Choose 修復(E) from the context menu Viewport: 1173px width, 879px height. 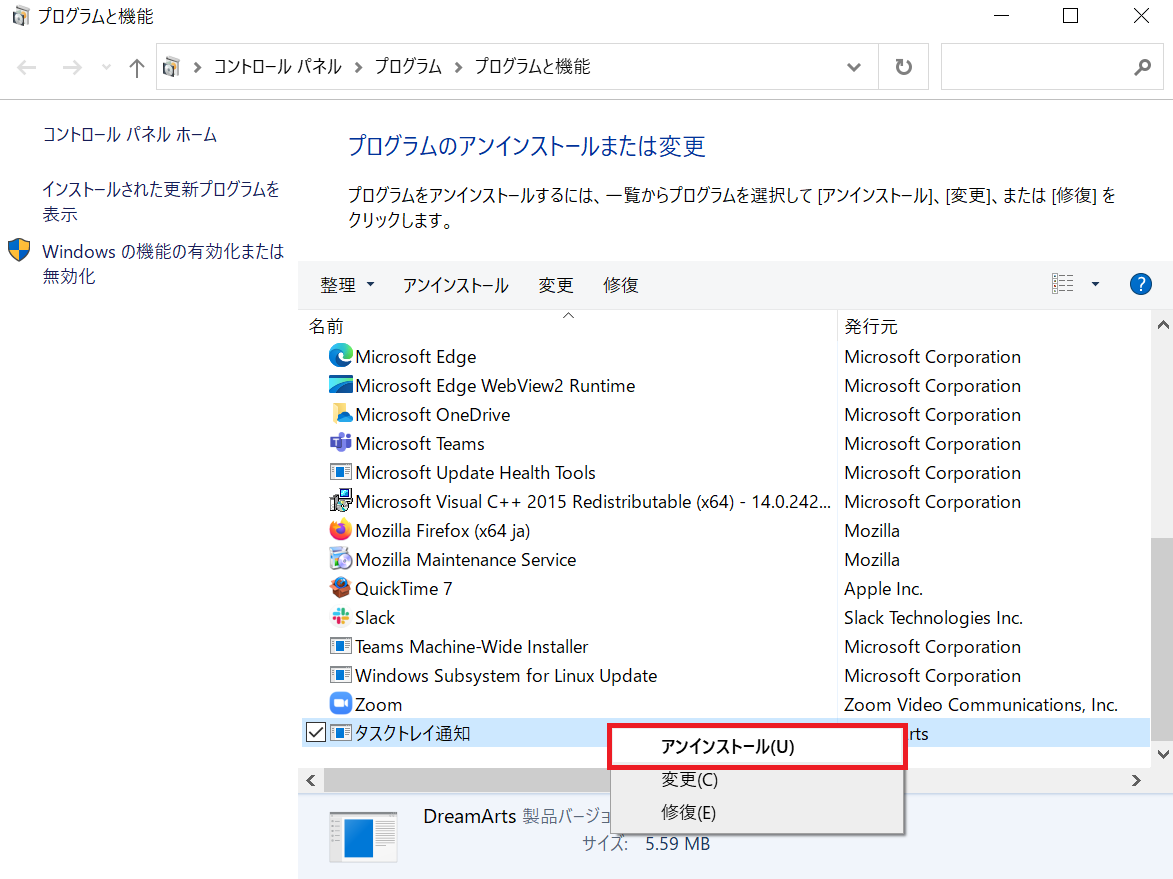(689, 812)
